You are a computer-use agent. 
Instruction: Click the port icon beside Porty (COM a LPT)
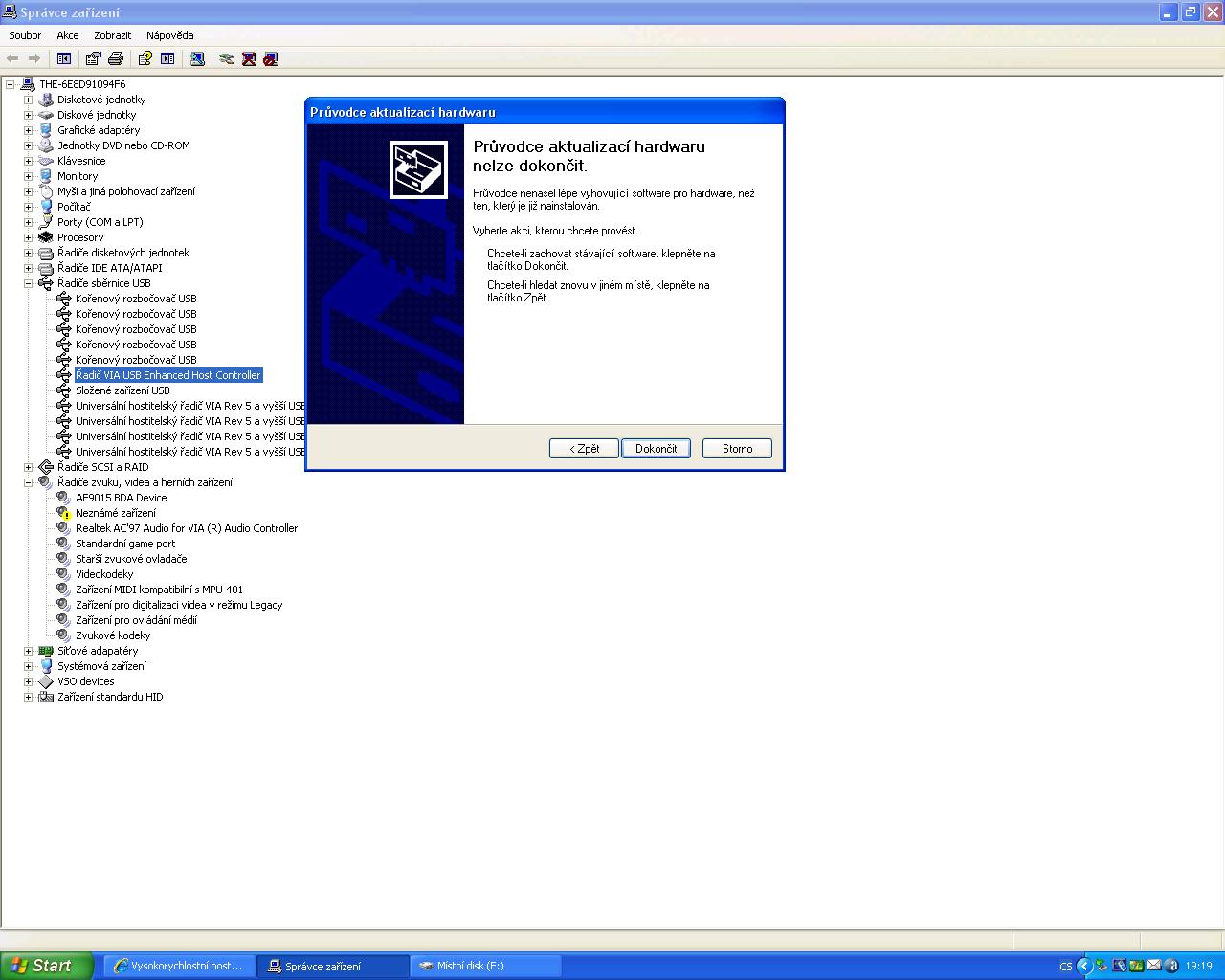[45, 222]
